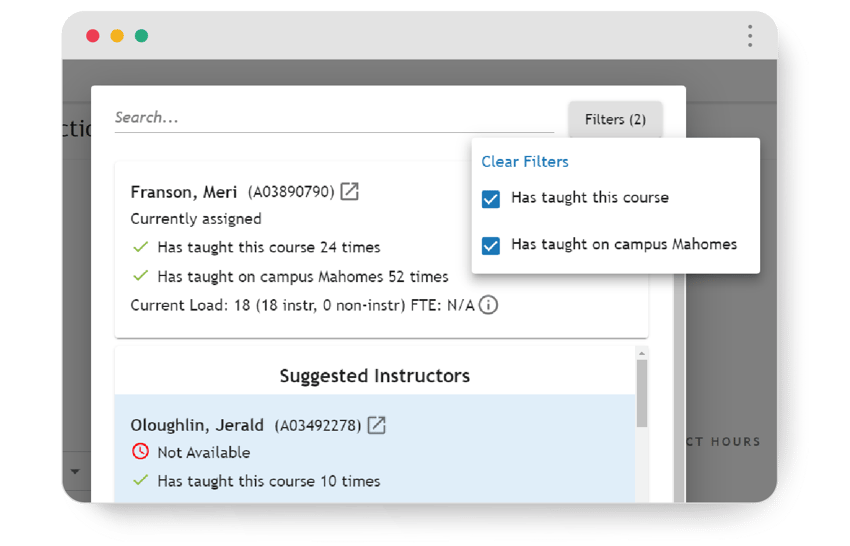
Task: Select 'Has taught on campus Mahomes' label
Action: pyautogui.click(x=624, y=244)
